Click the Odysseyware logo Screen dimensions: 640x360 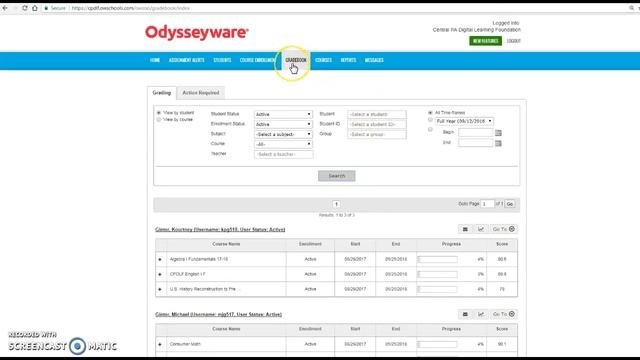click(197, 32)
